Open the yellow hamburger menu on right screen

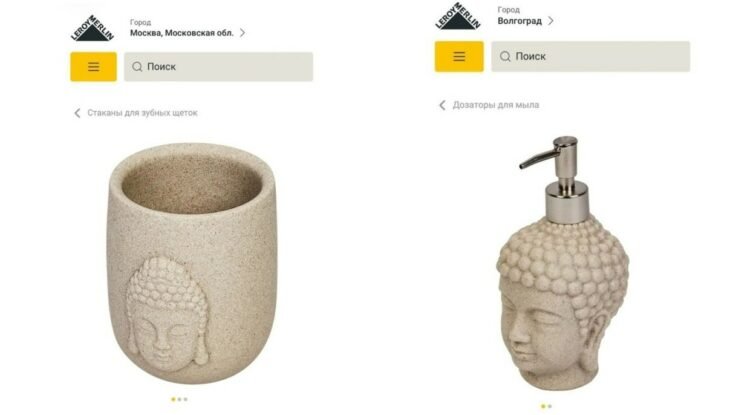point(459,56)
